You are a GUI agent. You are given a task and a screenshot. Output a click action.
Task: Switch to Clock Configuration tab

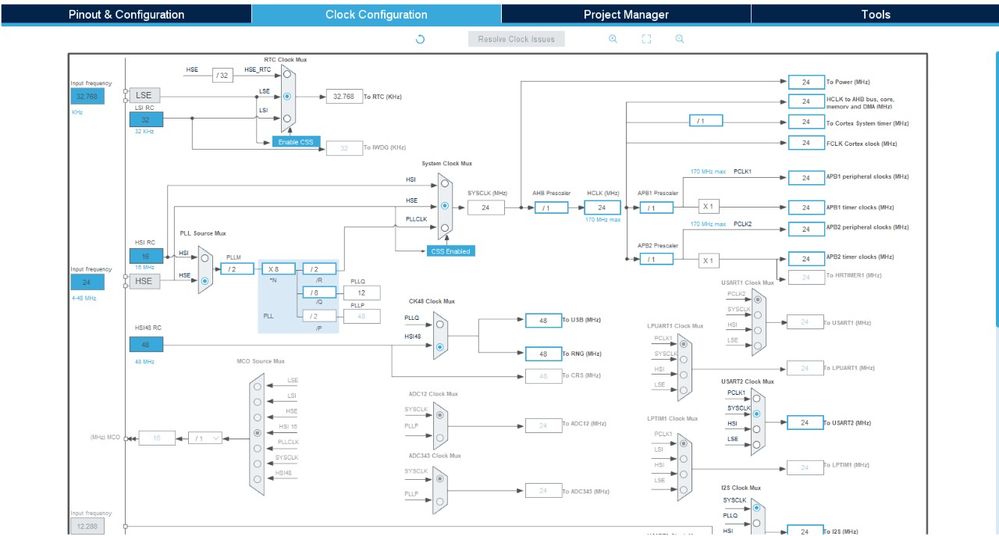376,14
